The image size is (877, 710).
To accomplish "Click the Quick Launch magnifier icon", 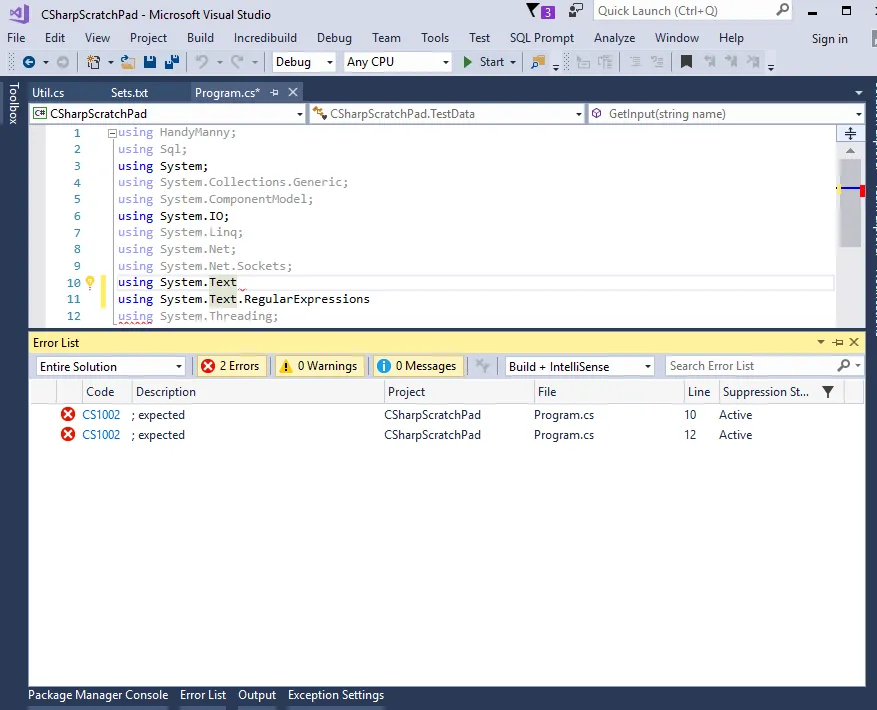I will (x=782, y=10).
